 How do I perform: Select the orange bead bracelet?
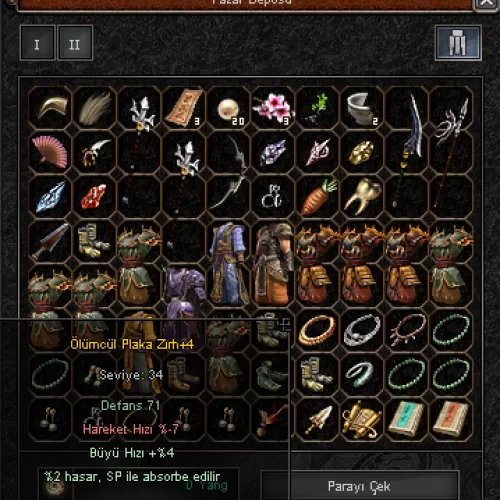coord(317,330)
